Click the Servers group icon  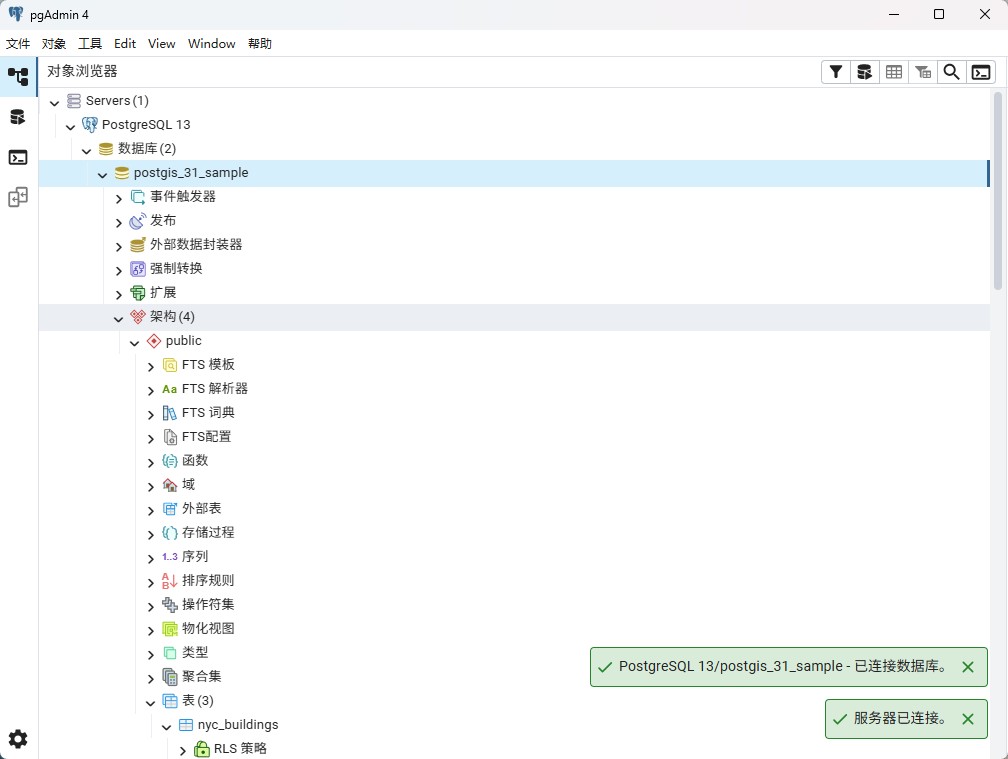click(75, 101)
